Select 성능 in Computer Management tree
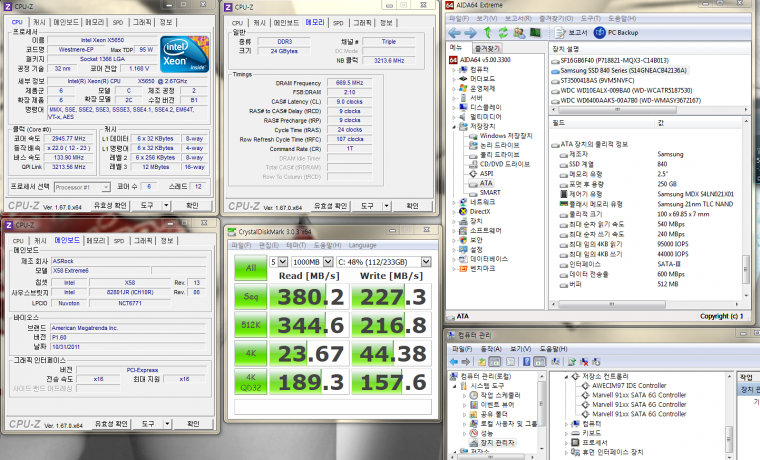The image size is (760, 460). pos(486,433)
